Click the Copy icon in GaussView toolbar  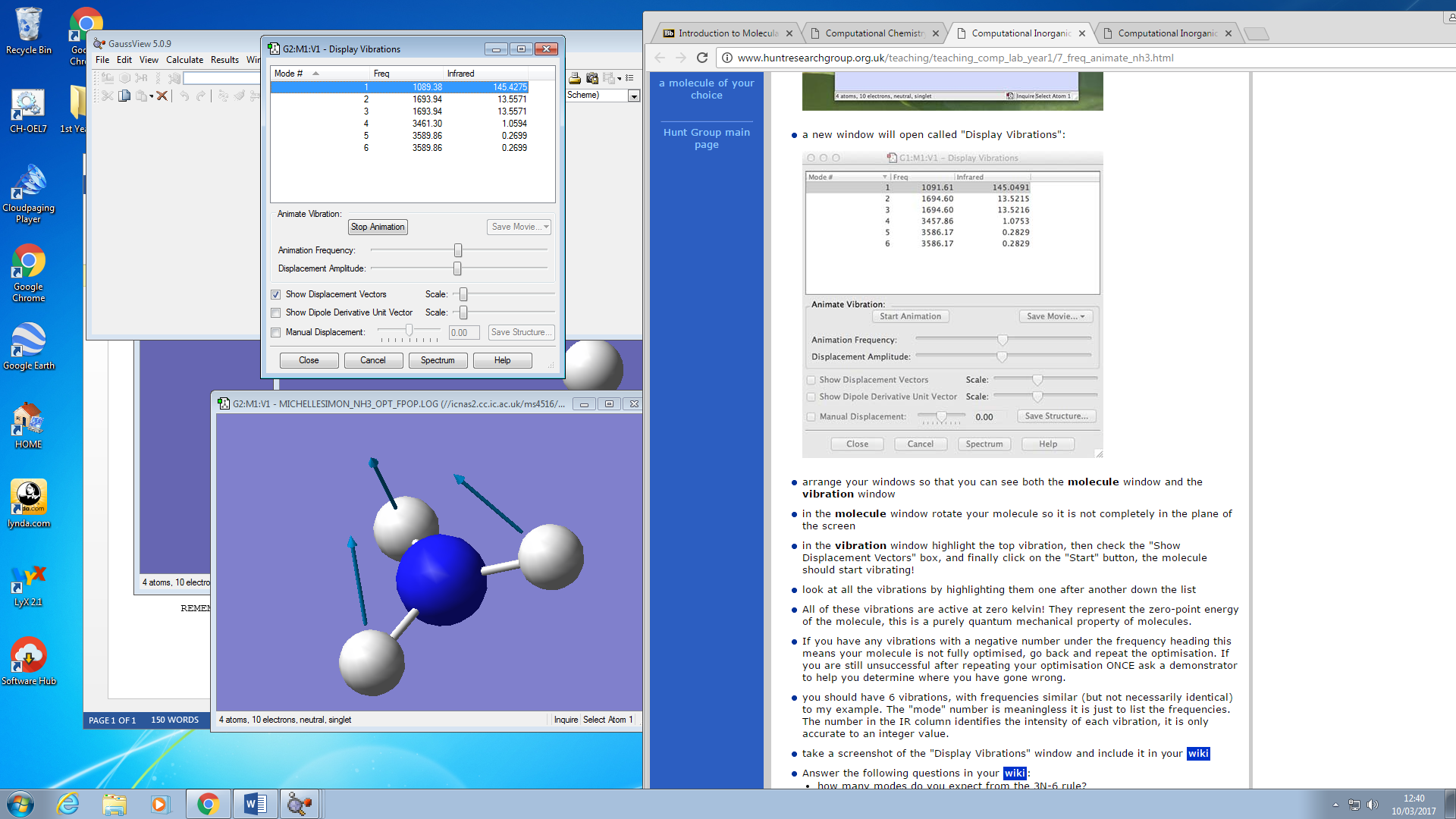coord(124,96)
